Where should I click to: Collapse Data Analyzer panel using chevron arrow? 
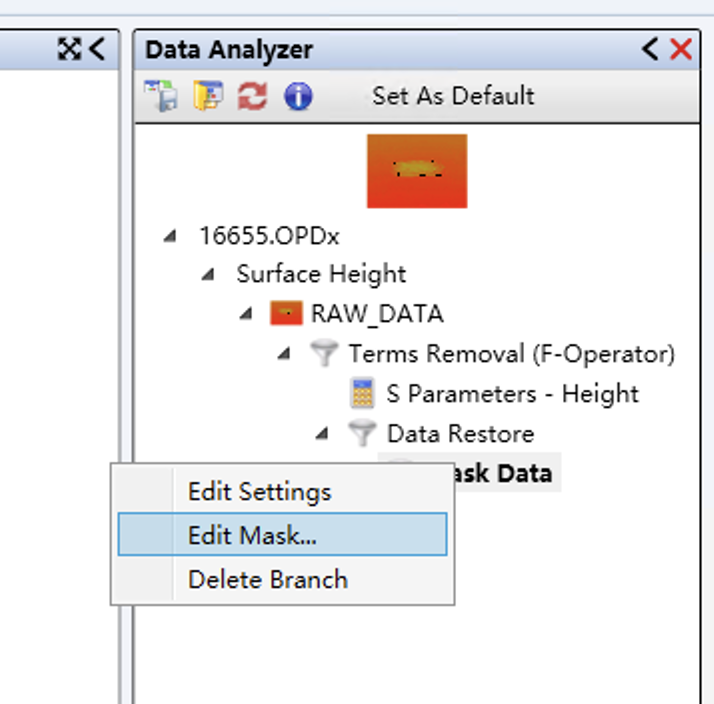650,49
